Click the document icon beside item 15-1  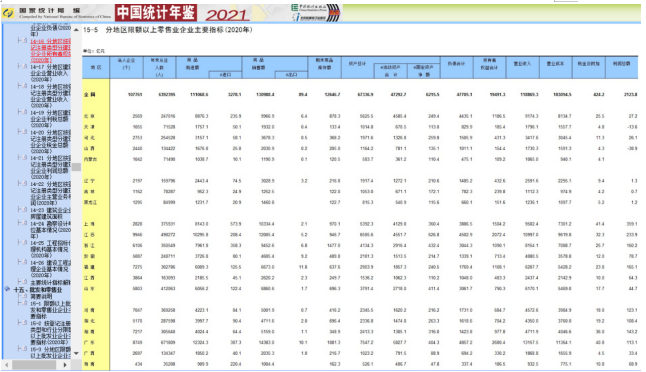(x=24, y=303)
